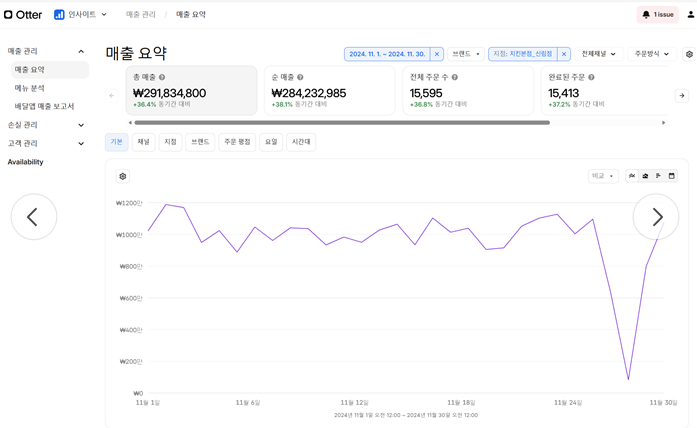Open the chart settings gear icon
Screen dimensions: 697x428
(x=123, y=176)
